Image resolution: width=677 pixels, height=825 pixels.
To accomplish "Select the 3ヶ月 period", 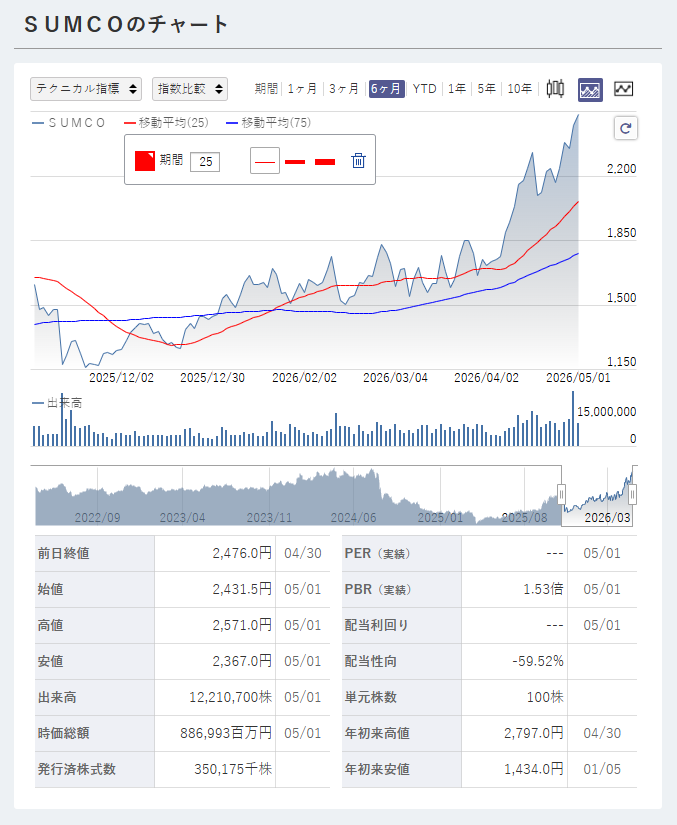I will tap(343, 89).
